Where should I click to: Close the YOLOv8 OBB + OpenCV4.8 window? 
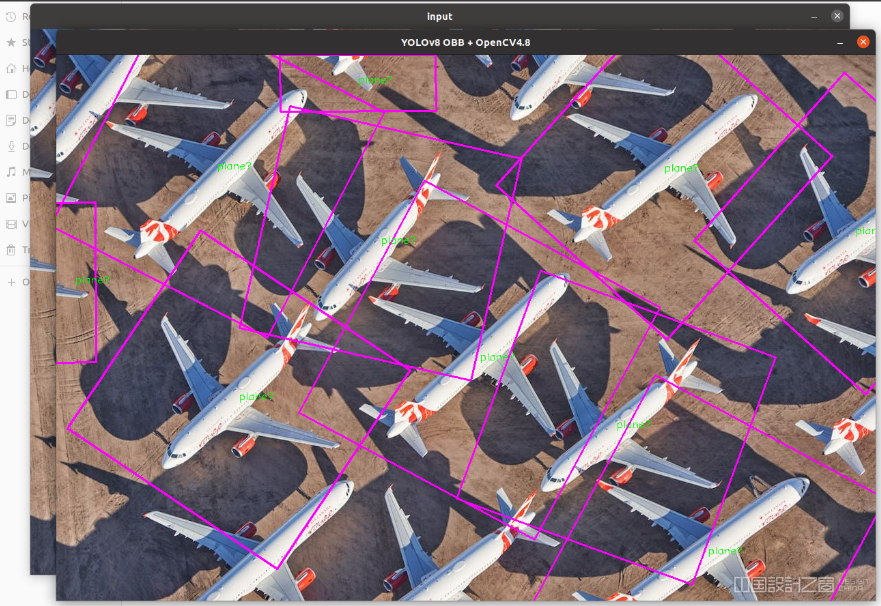(863, 42)
